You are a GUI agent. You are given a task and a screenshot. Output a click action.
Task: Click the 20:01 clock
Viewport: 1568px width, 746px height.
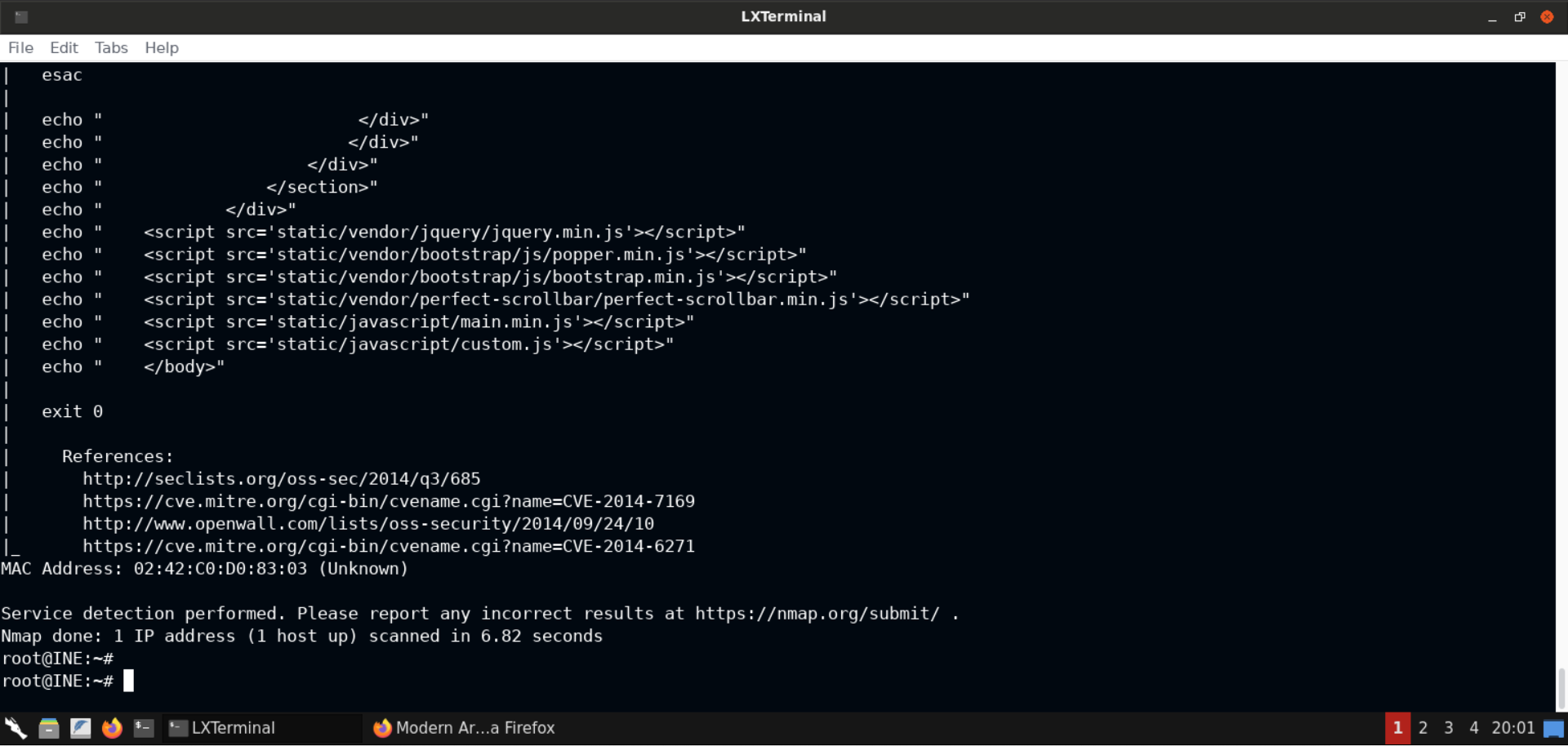pyautogui.click(x=1513, y=728)
